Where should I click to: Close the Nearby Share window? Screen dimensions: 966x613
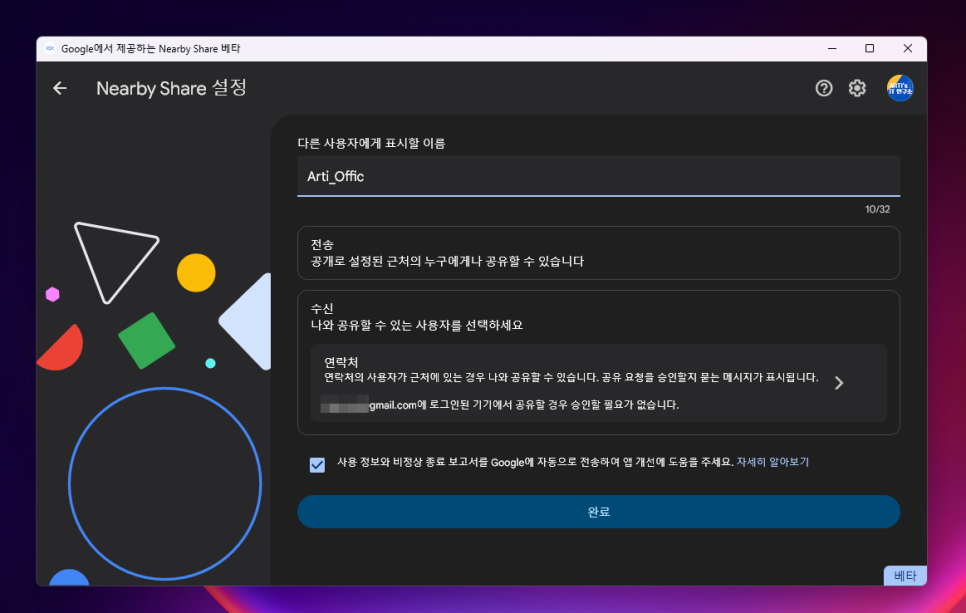907,49
